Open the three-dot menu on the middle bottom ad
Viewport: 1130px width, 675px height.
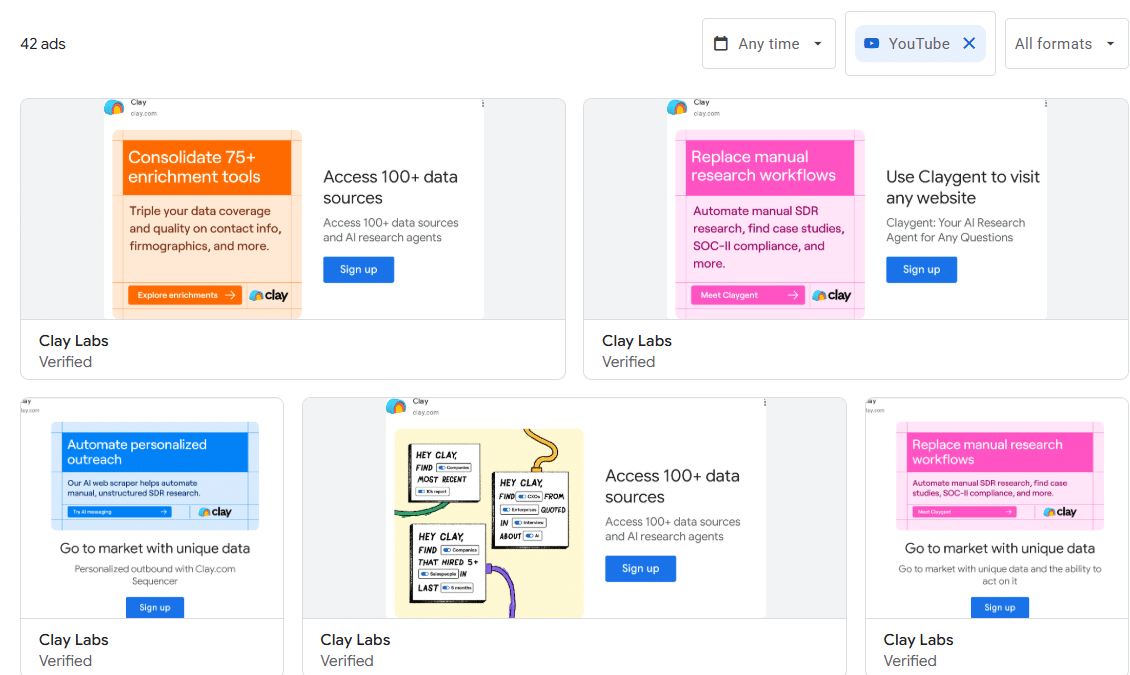764,402
